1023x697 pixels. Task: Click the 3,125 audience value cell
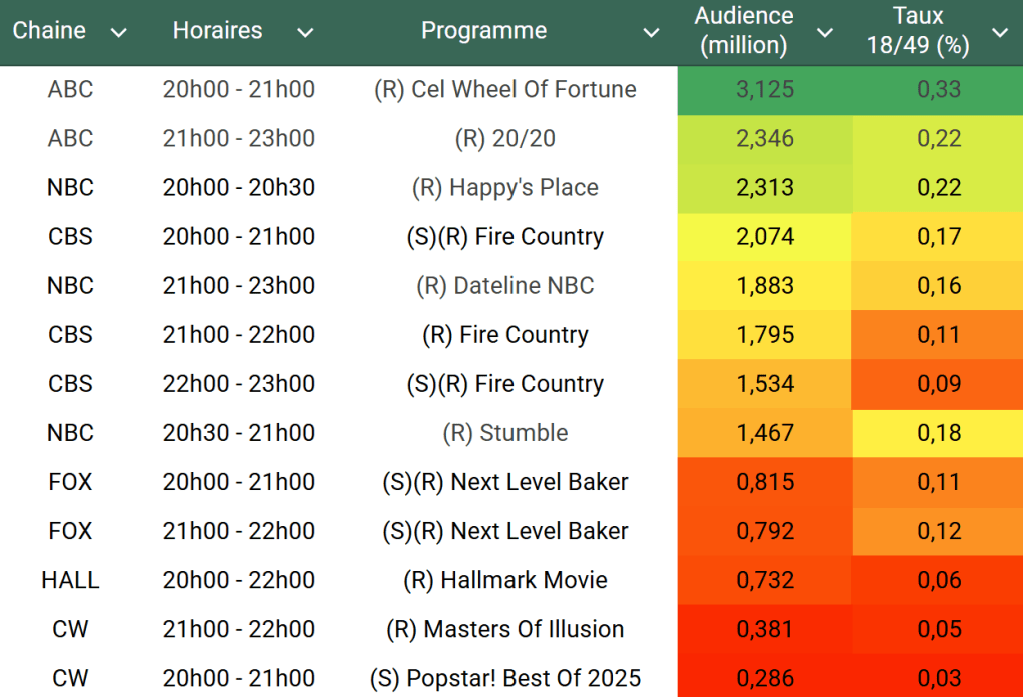point(765,89)
